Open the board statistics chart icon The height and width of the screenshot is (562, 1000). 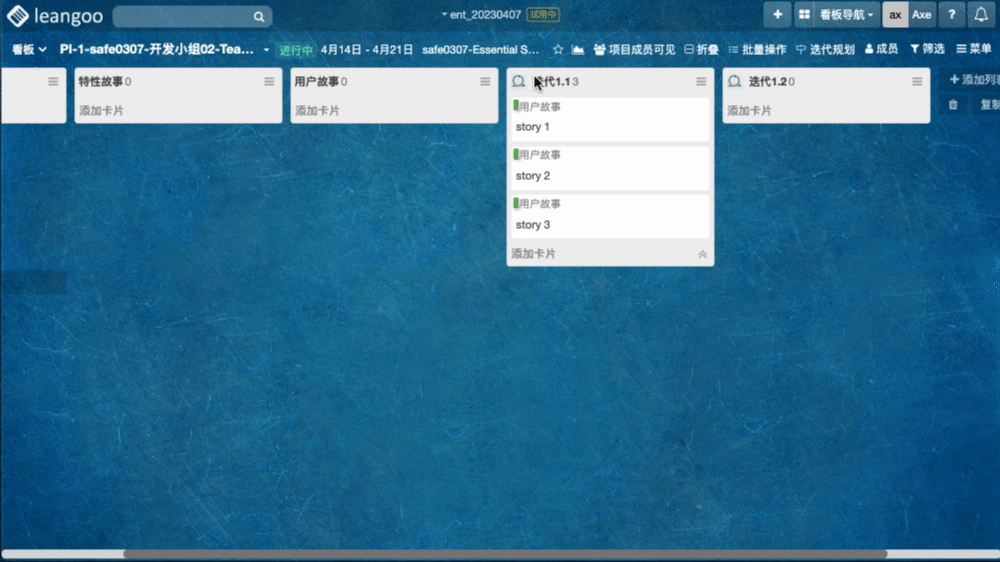tap(578, 49)
